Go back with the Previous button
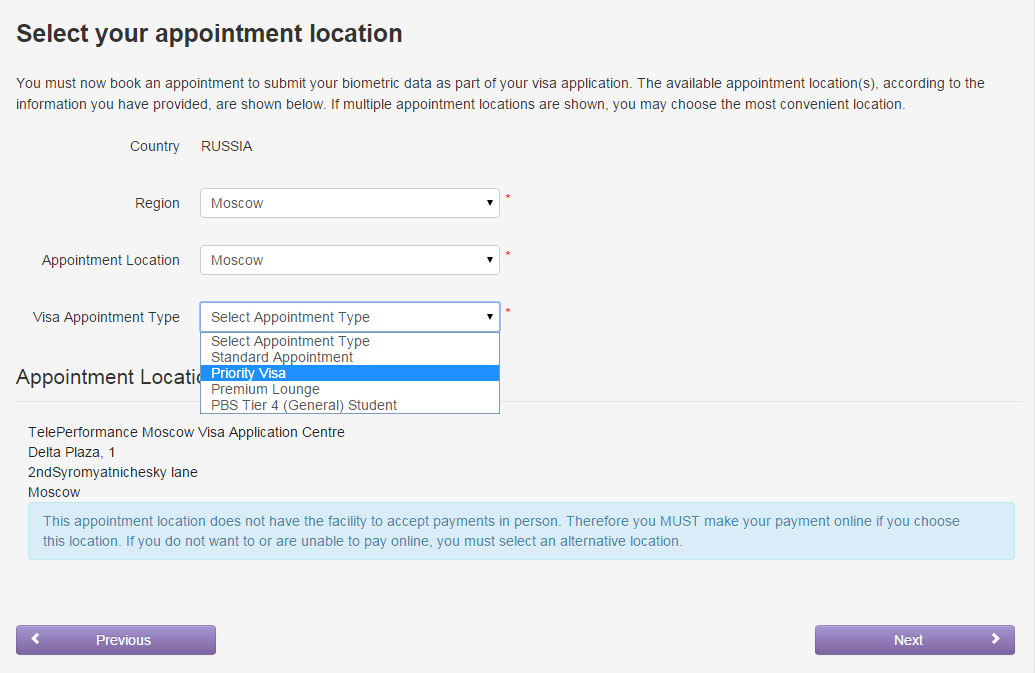The height and width of the screenshot is (673, 1035). 116,640
